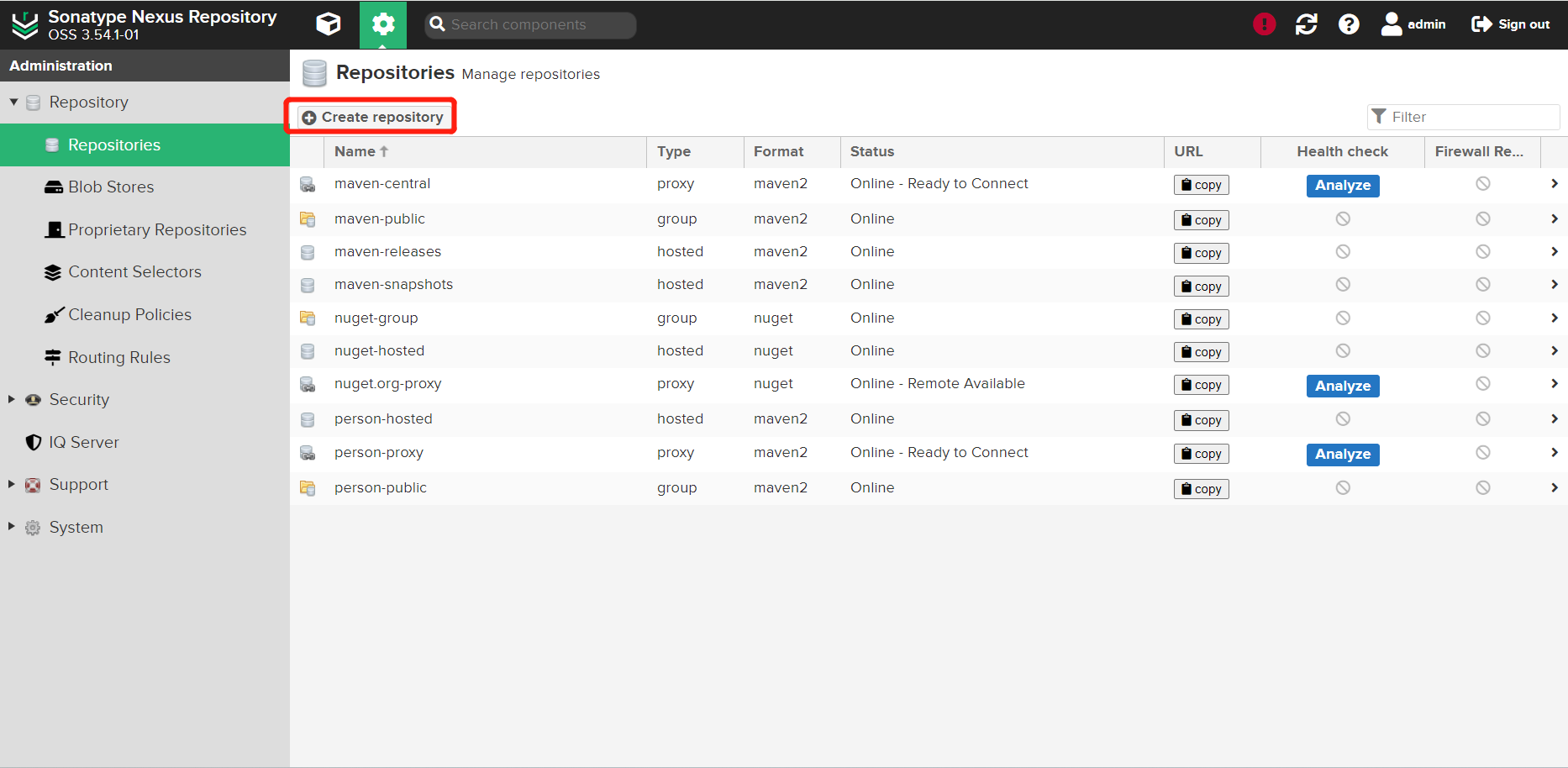The width and height of the screenshot is (1568, 768).
Task: Click the maven-central proxy repository icon
Action: point(308,184)
